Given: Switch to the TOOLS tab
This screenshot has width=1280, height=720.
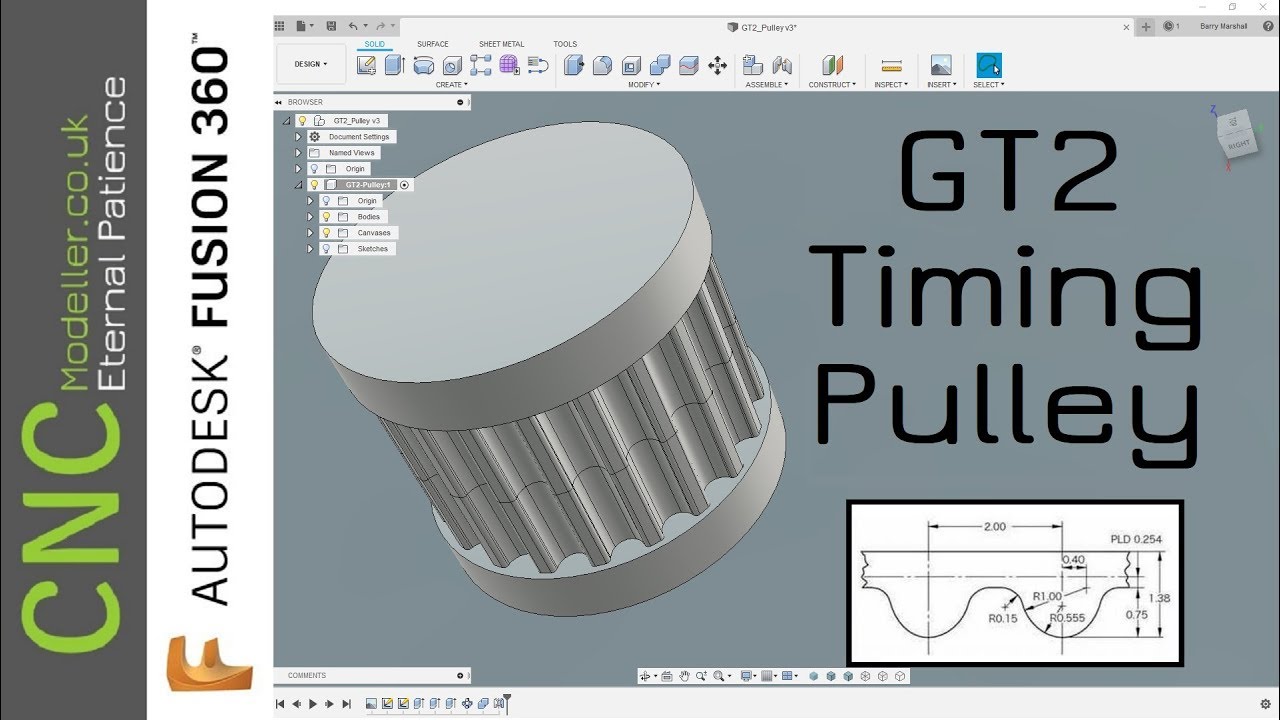Looking at the screenshot, I should coord(565,44).
